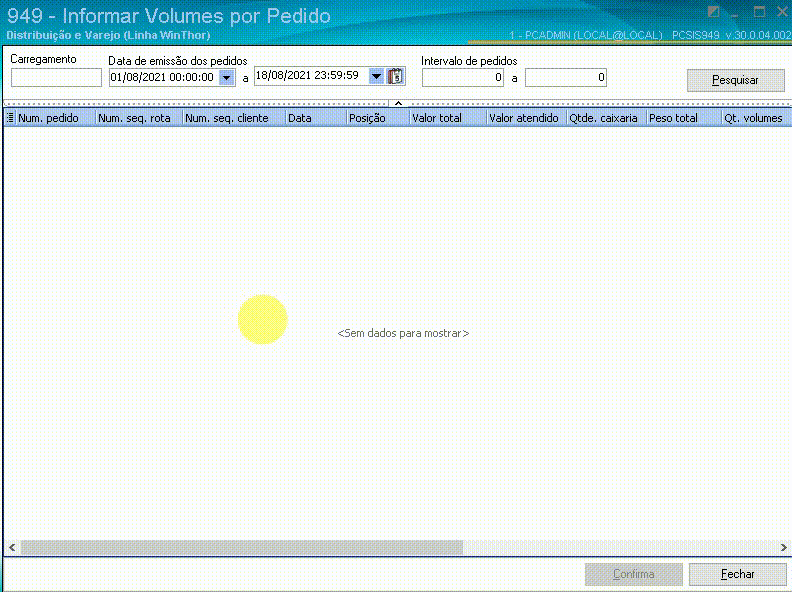Click the Fechar button

click(737, 574)
